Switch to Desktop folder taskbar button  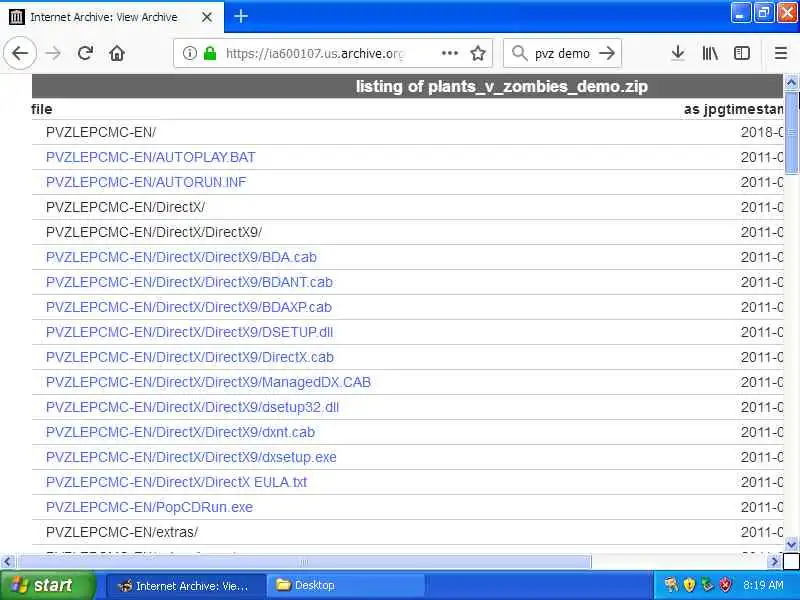(x=347, y=585)
